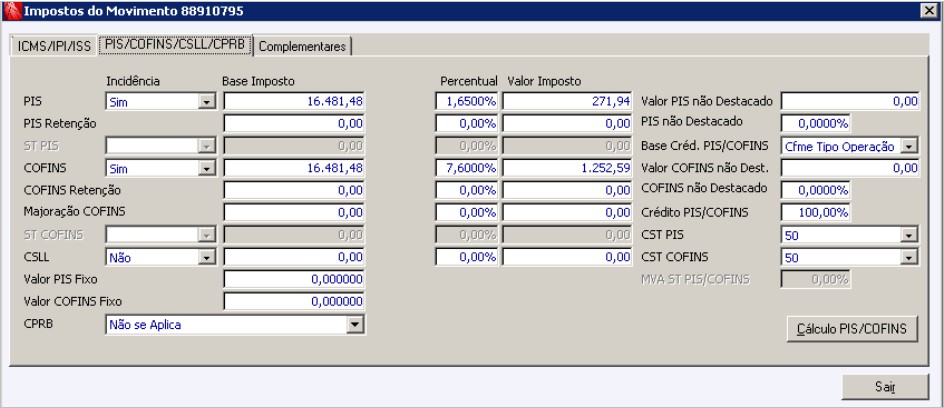944x408 pixels.
Task: Open the COFINS Incidência dropdown
Action: (x=206, y=169)
